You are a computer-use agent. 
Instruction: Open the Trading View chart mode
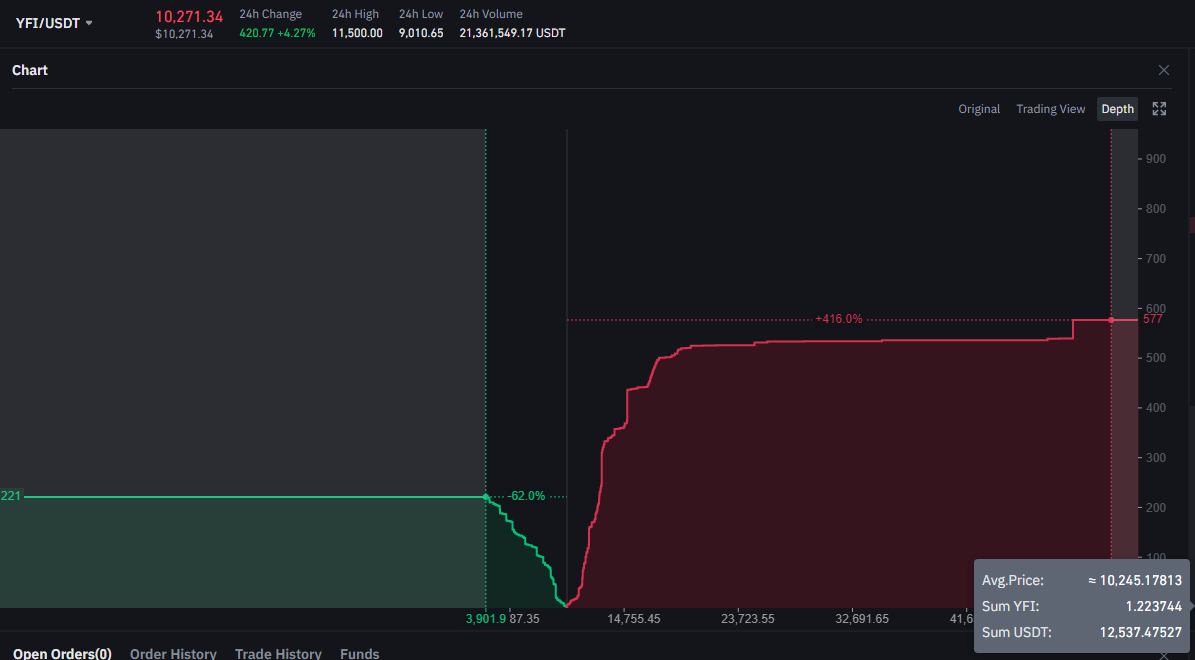tap(1050, 108)
